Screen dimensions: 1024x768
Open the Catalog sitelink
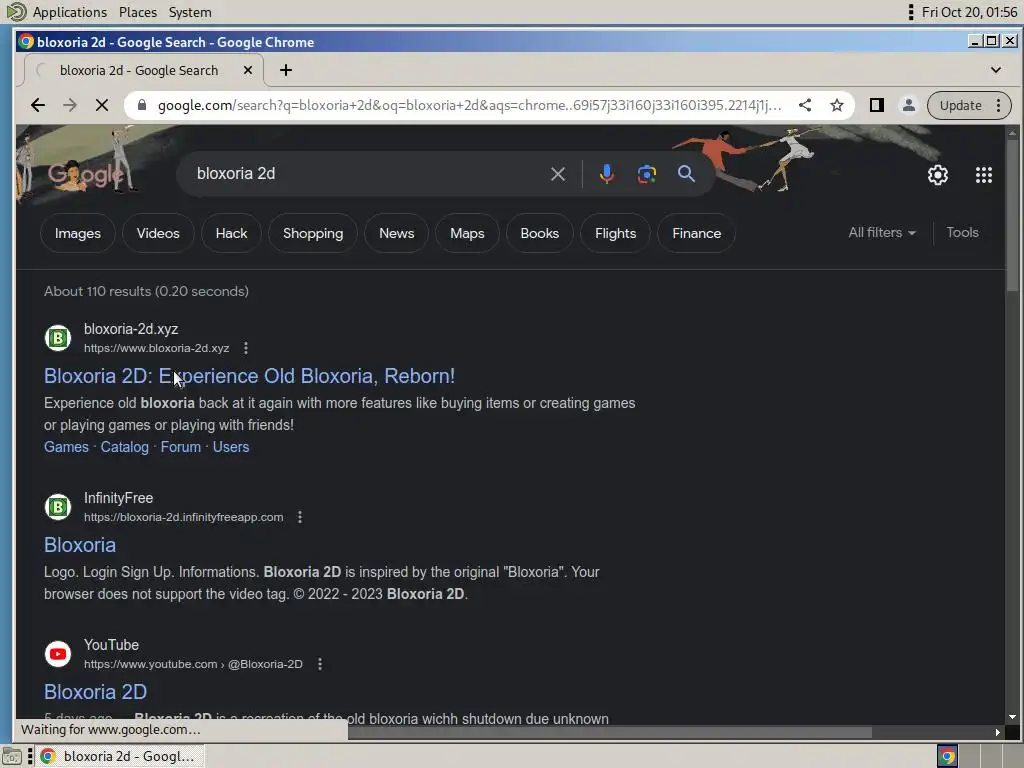124,447
